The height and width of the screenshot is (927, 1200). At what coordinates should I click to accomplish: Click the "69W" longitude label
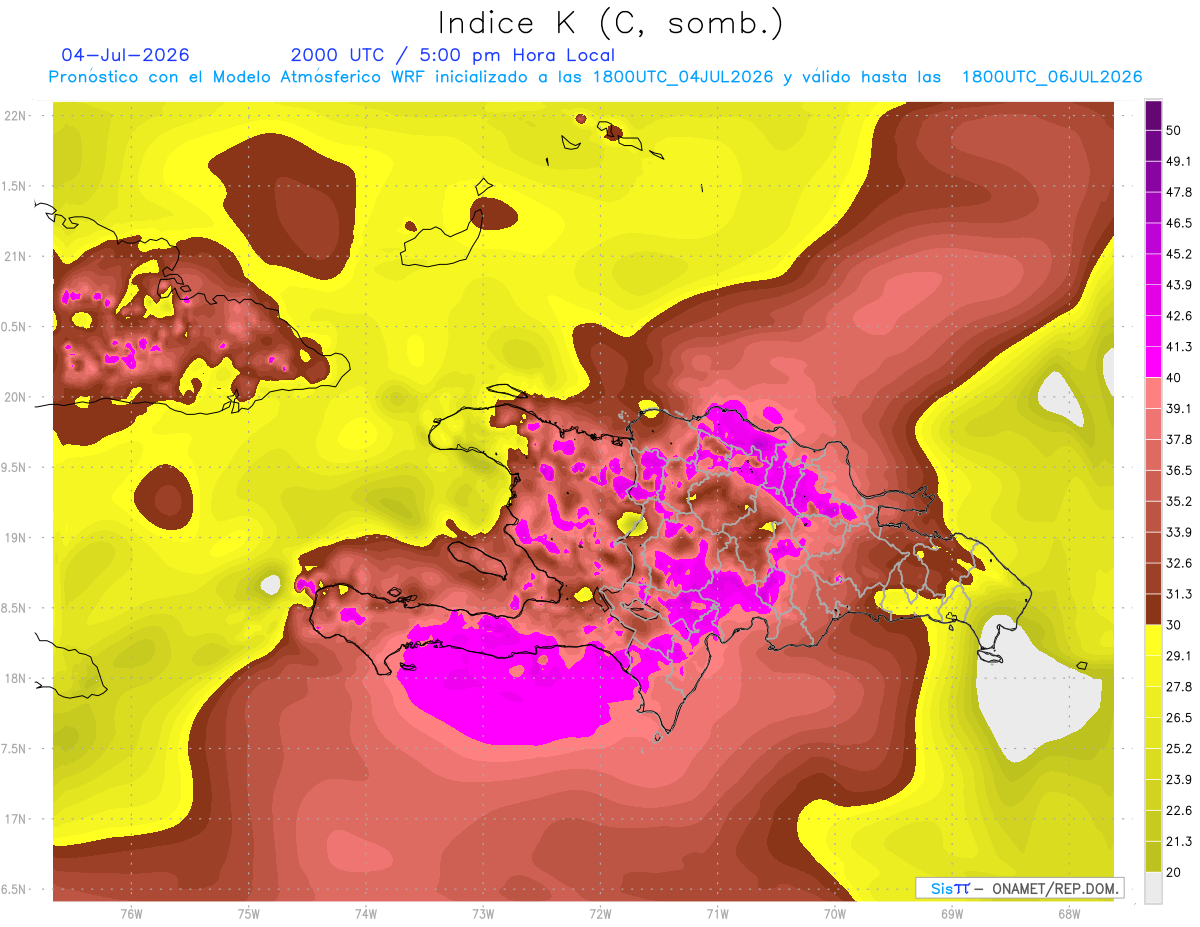952,913
